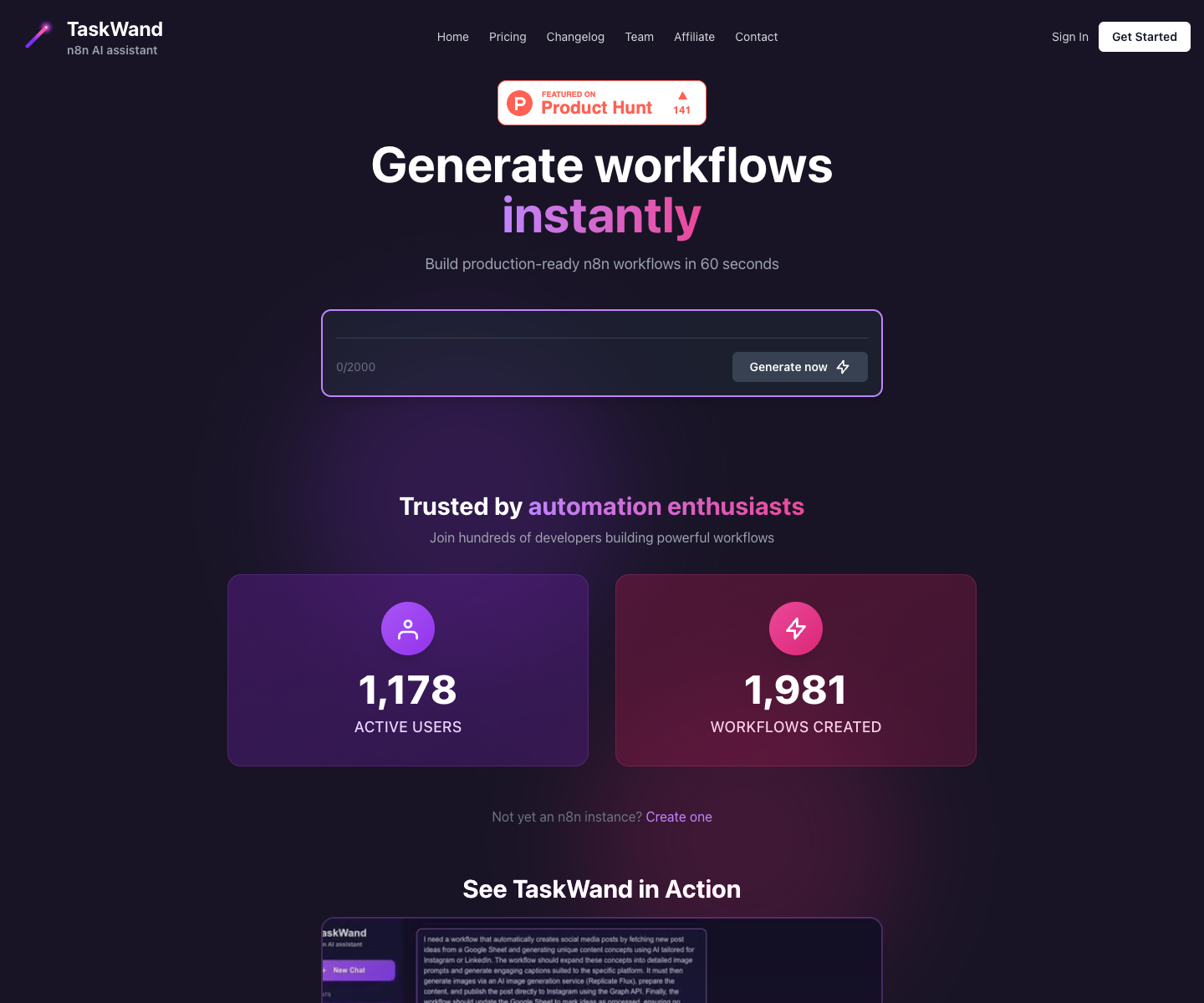Click the '0/2000' character counter
Image resolution: width=1204 pixels, height=1003 pixels.
tap(356, 367)
